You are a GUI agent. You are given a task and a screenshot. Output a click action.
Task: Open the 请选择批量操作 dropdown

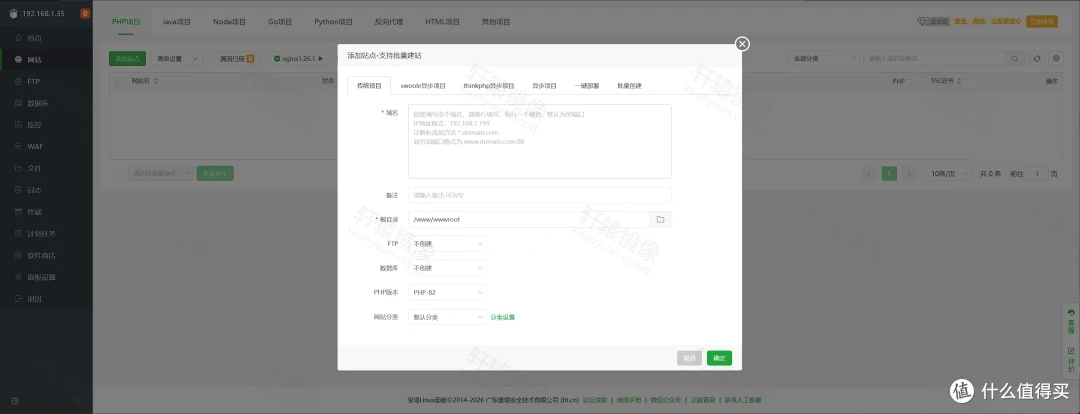tap(160, 174)
